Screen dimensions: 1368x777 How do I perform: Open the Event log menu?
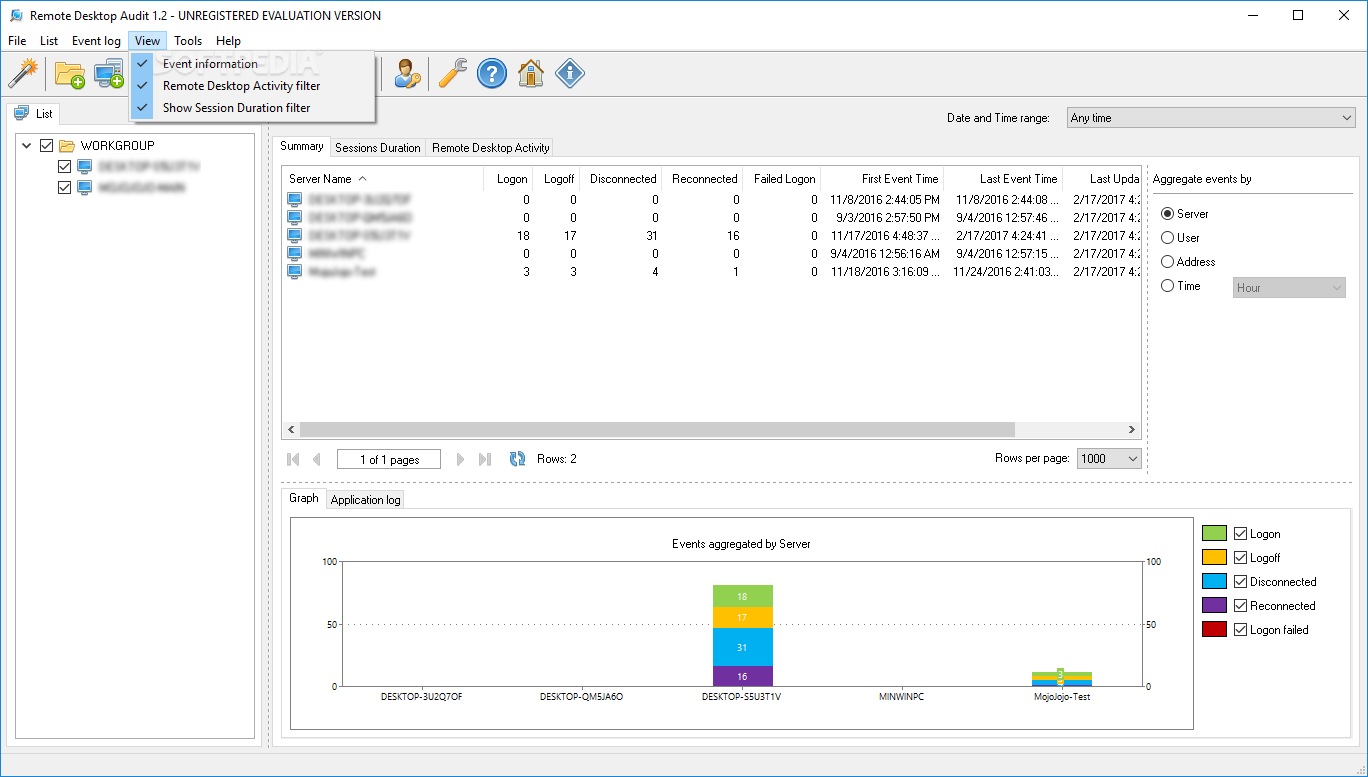point(96,41)
